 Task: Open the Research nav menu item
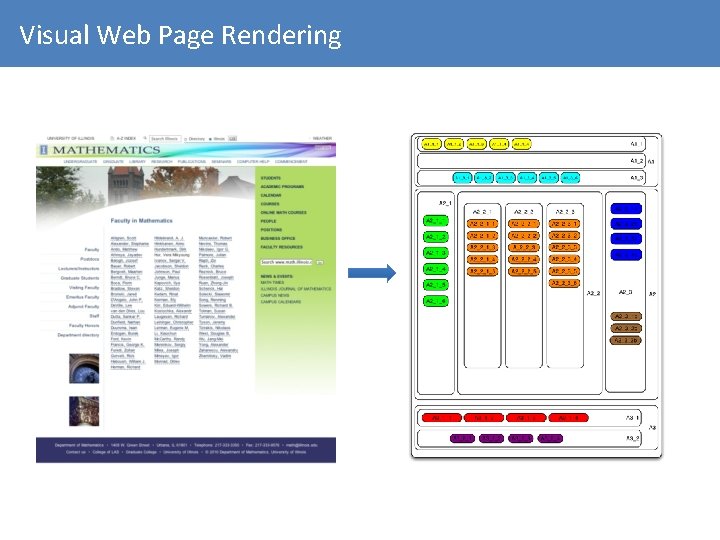point(162,162)
